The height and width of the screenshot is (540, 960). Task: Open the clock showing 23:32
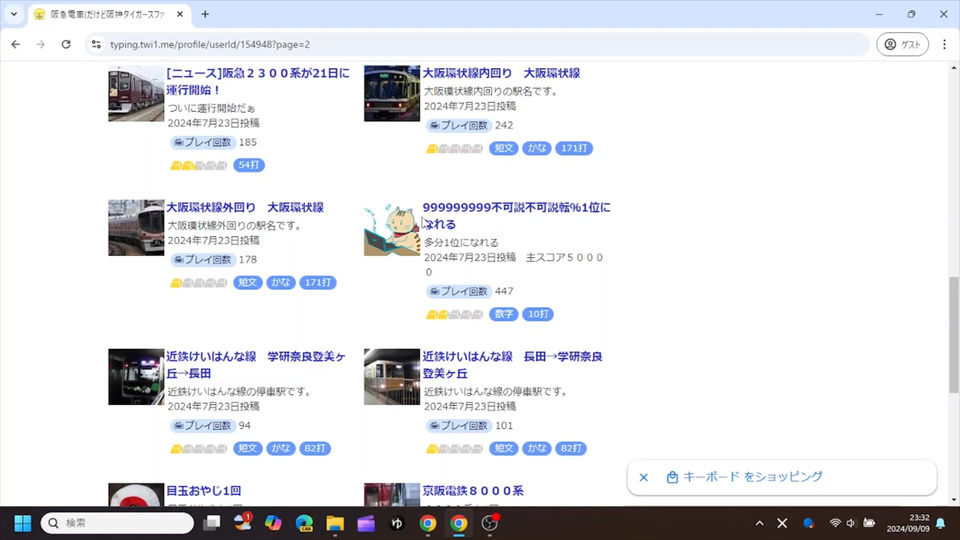[x=908, y=523]
